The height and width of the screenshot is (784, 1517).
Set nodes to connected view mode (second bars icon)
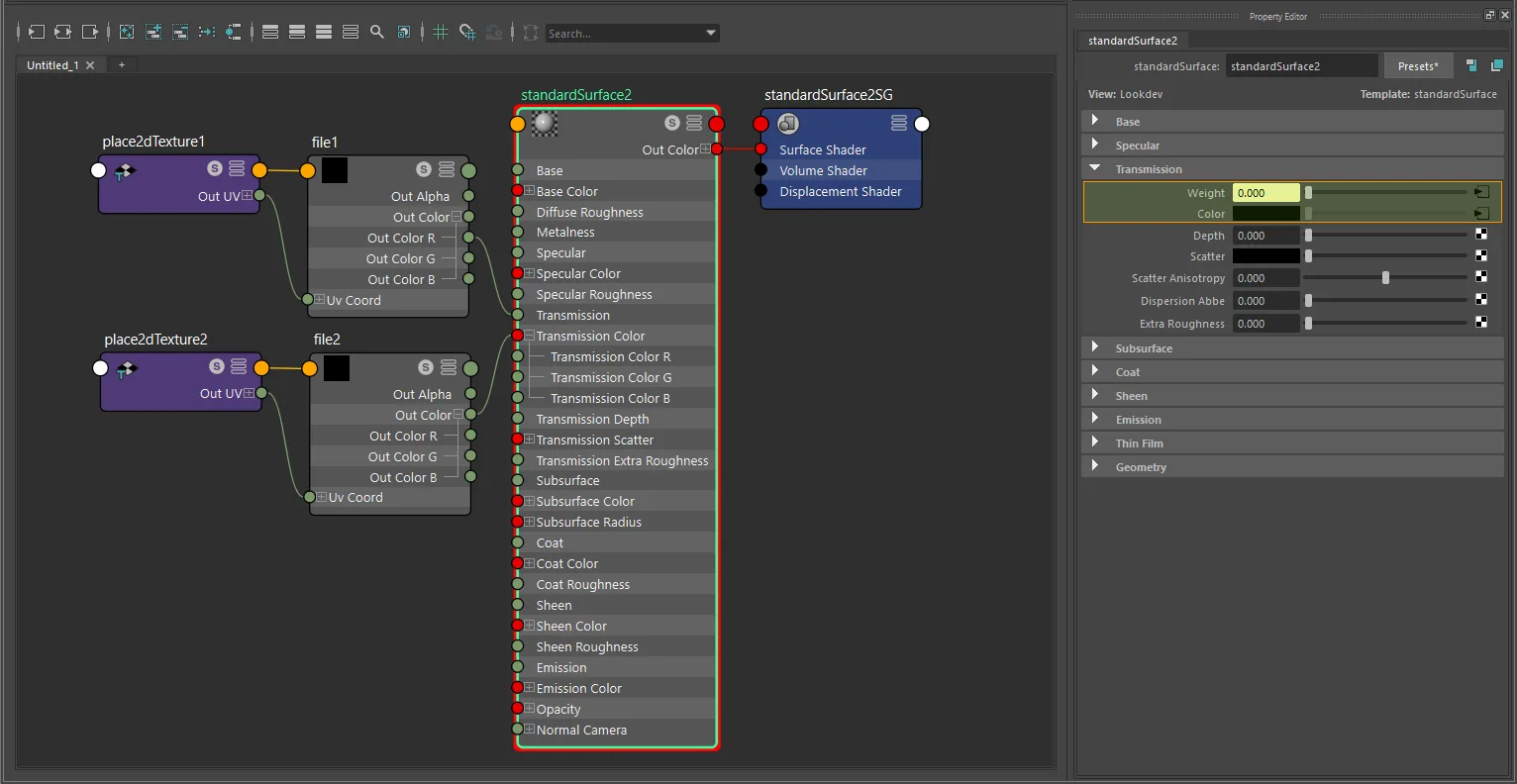(297, 33)
